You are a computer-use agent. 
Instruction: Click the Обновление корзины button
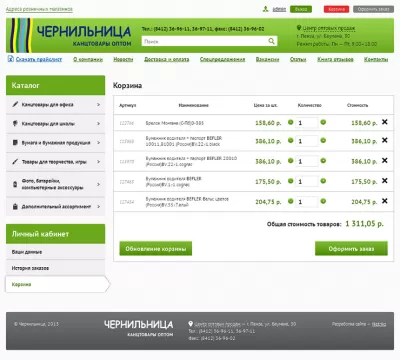click(x=156, y=249)
